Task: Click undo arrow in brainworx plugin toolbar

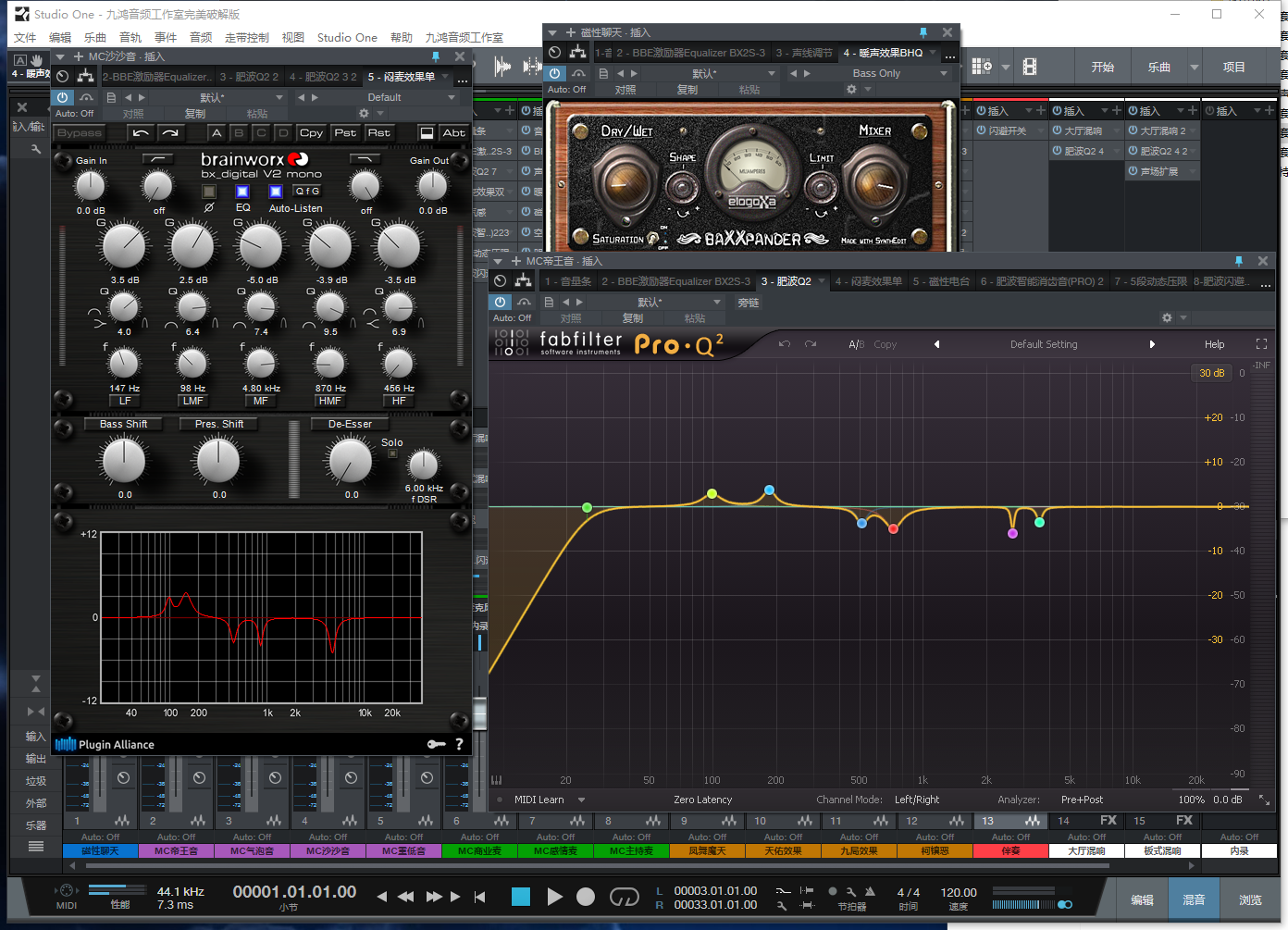Action: pos(141,133)
